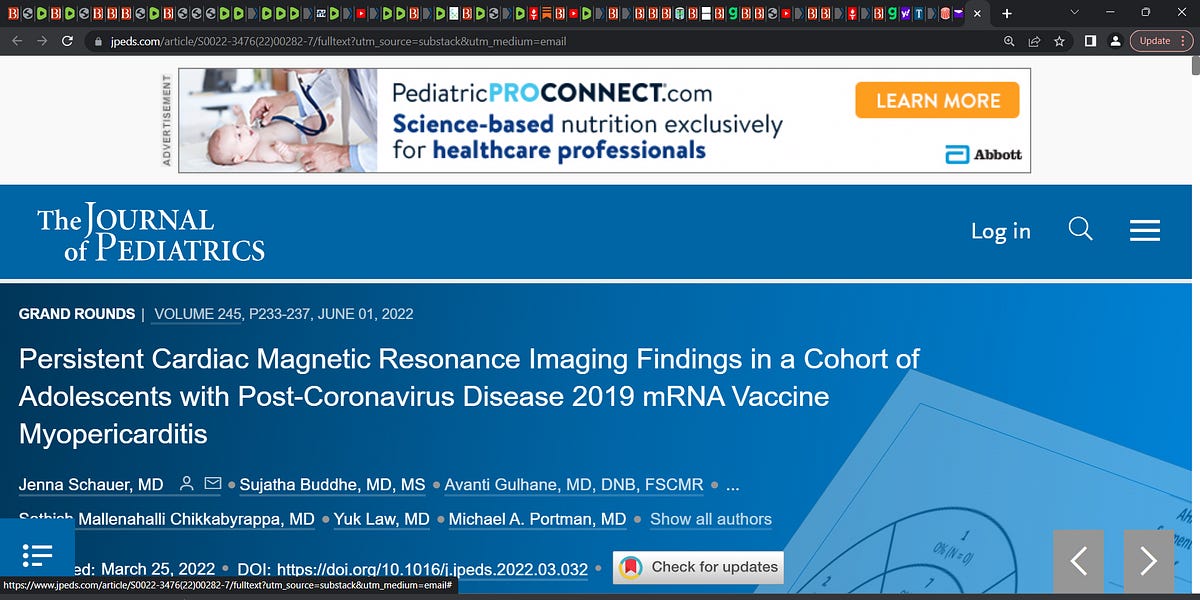Screen dimensions: 1200x600
Task: Advance the image carousel with the right chevron
Action: coord(1148,562)
